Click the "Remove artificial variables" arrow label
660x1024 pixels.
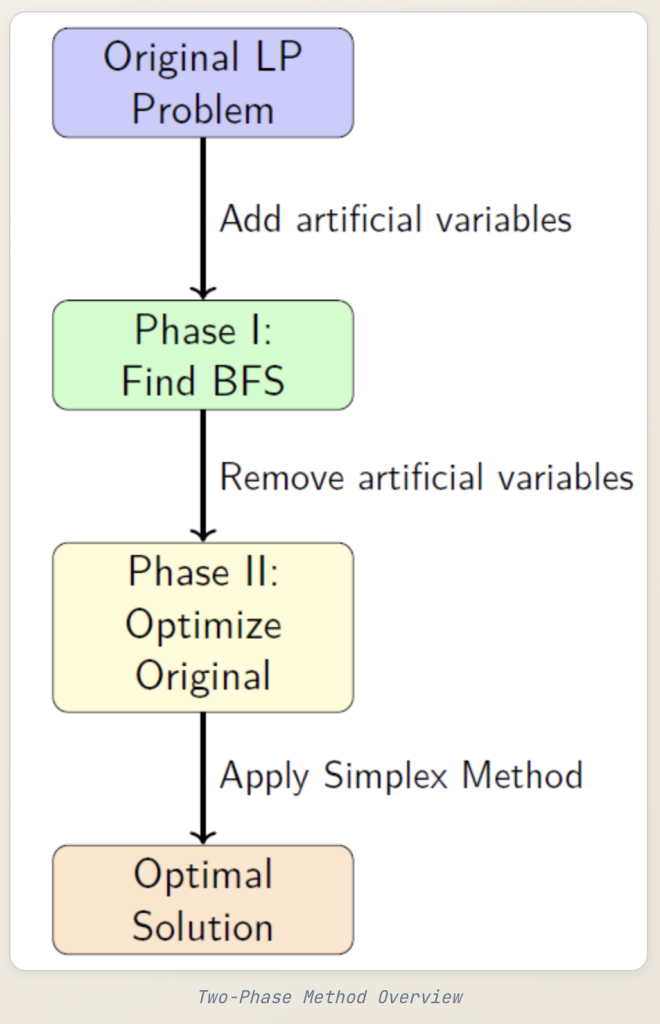(426, 477)
